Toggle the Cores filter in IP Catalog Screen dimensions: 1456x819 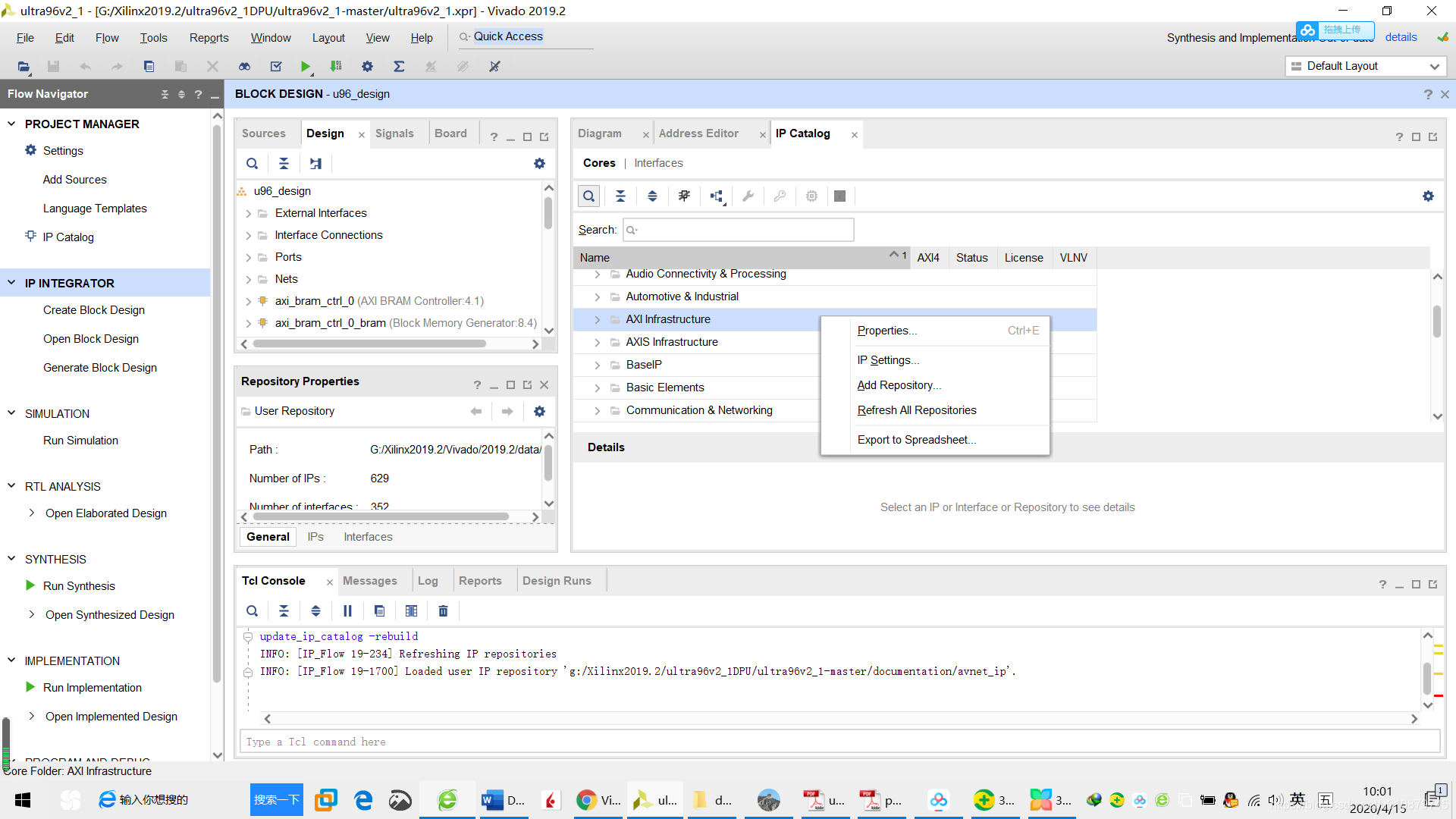[600, 162]
